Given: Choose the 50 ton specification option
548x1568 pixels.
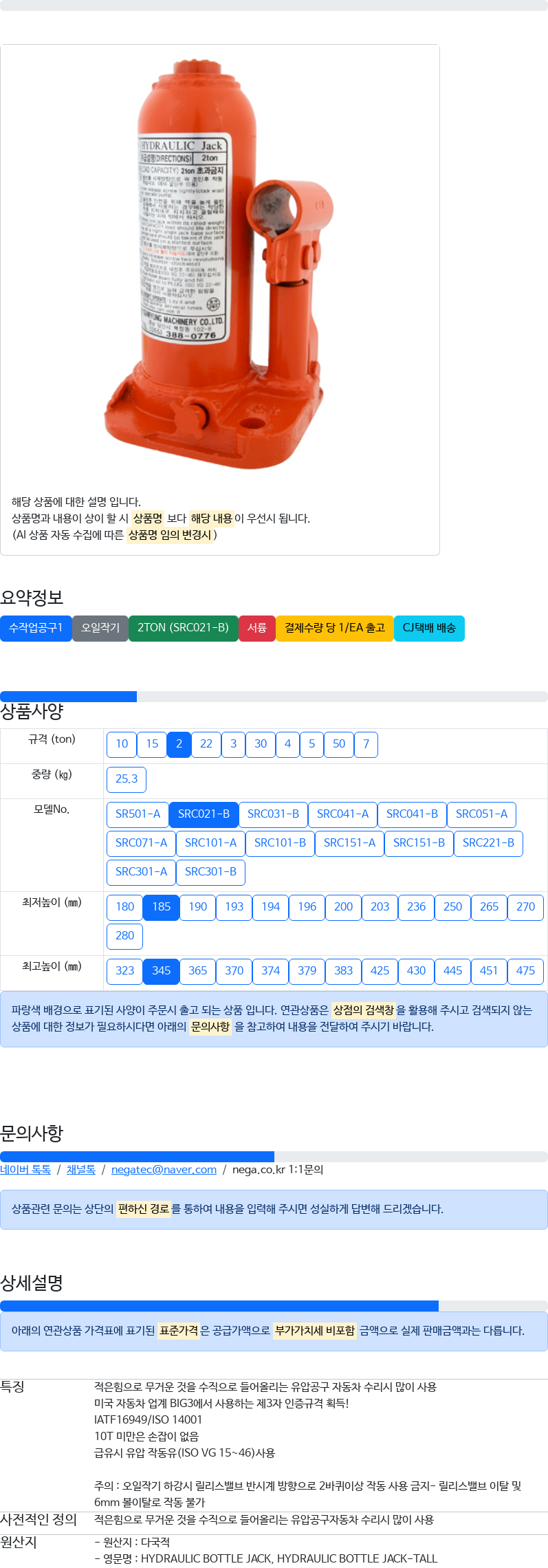Looking at the screenshot, I should (339, 744).
